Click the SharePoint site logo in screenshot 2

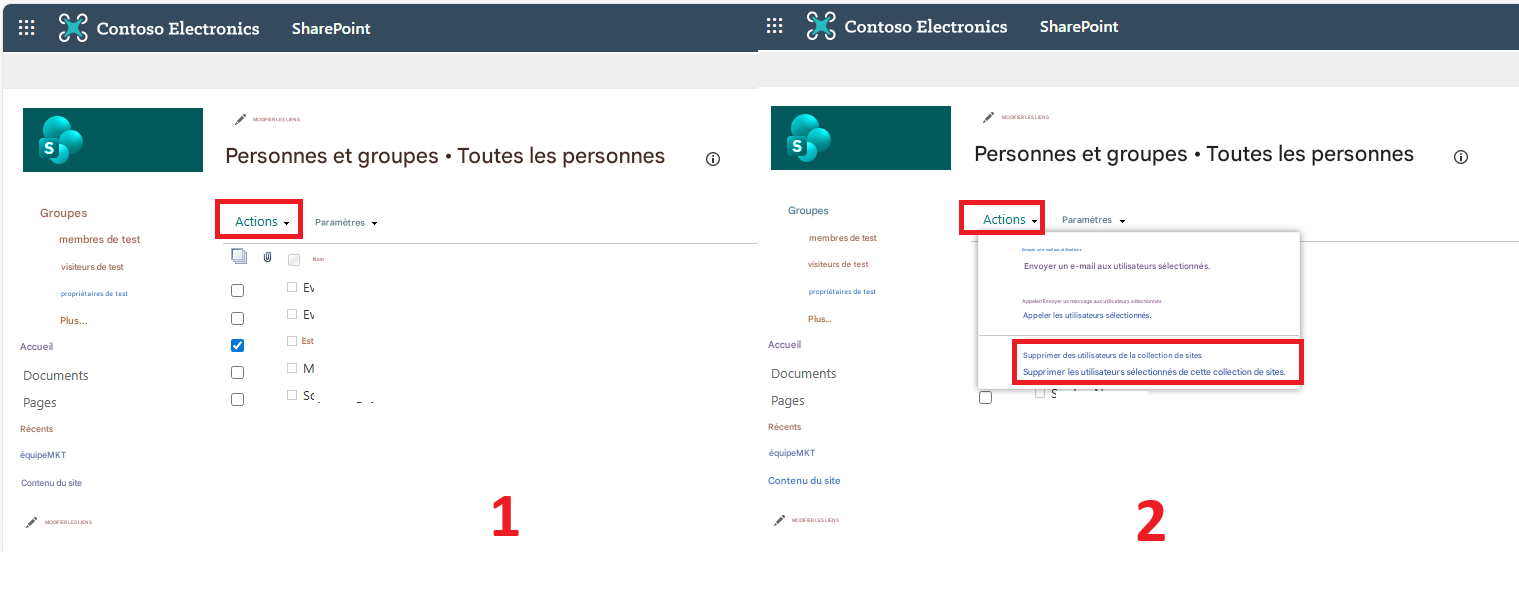861,138
